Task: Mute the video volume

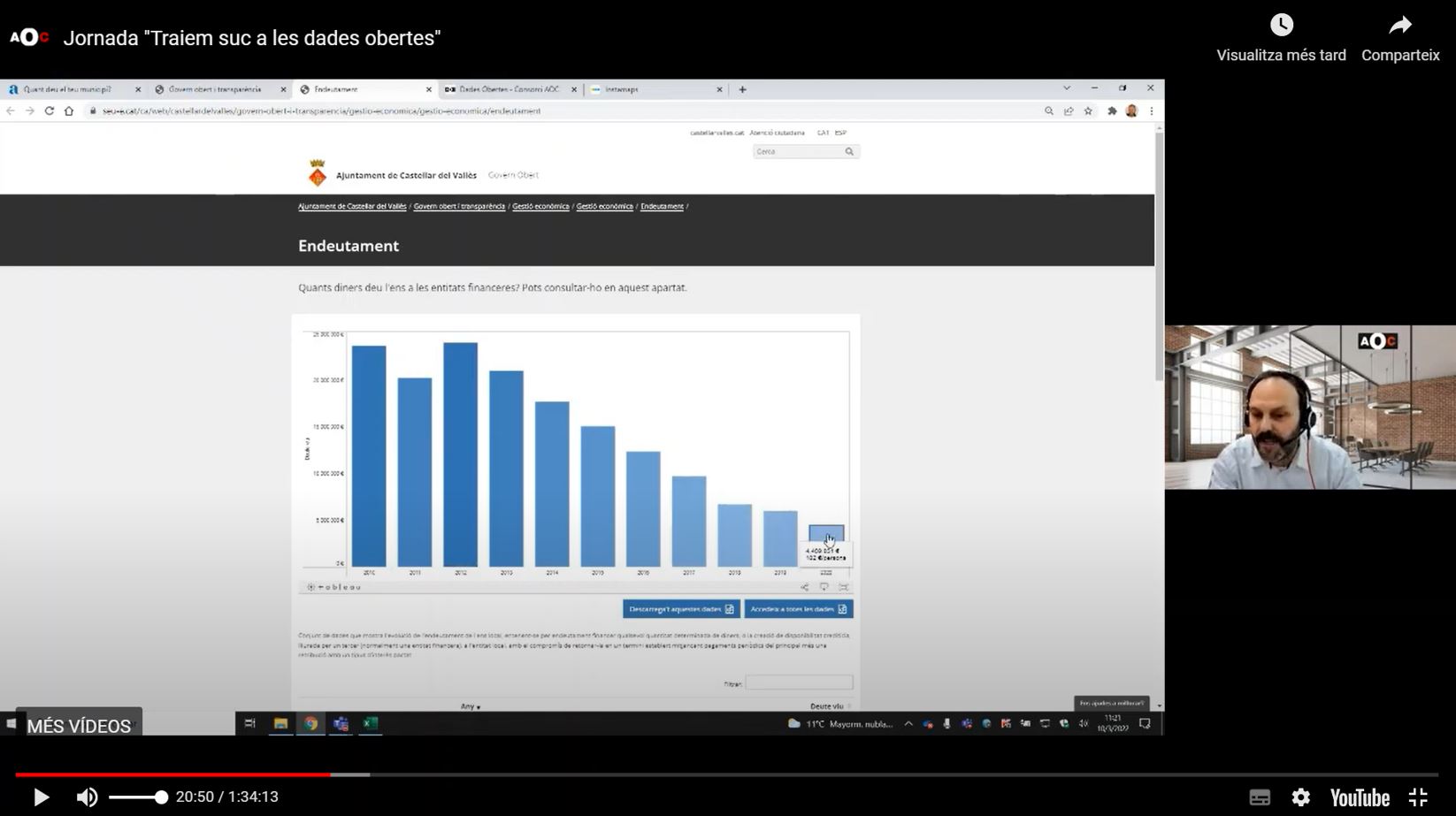Action: coord(87,797)
